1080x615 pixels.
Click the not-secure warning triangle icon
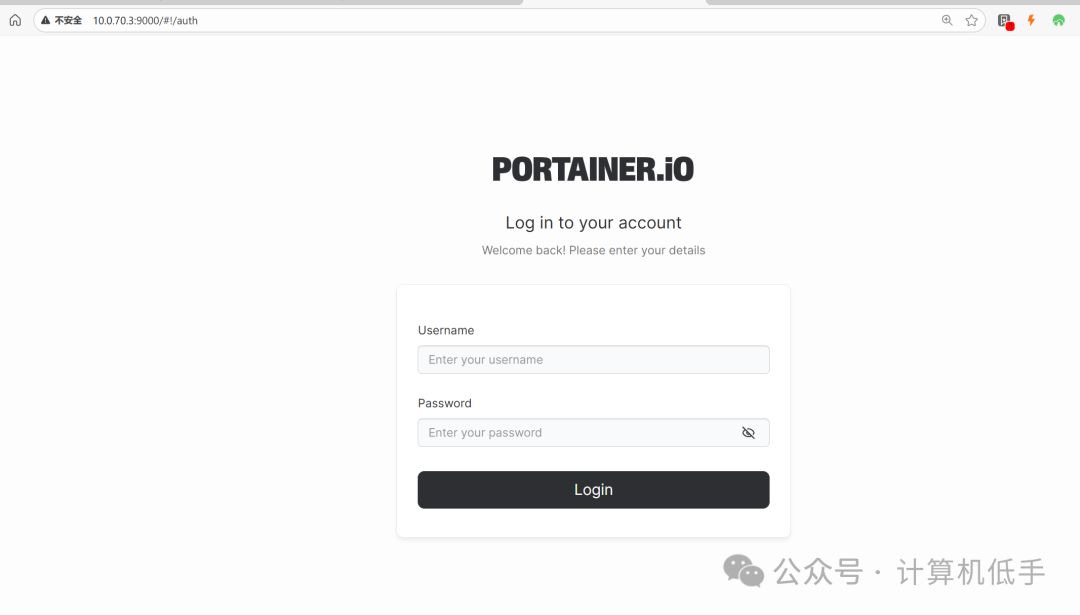[x=45, y=21]
